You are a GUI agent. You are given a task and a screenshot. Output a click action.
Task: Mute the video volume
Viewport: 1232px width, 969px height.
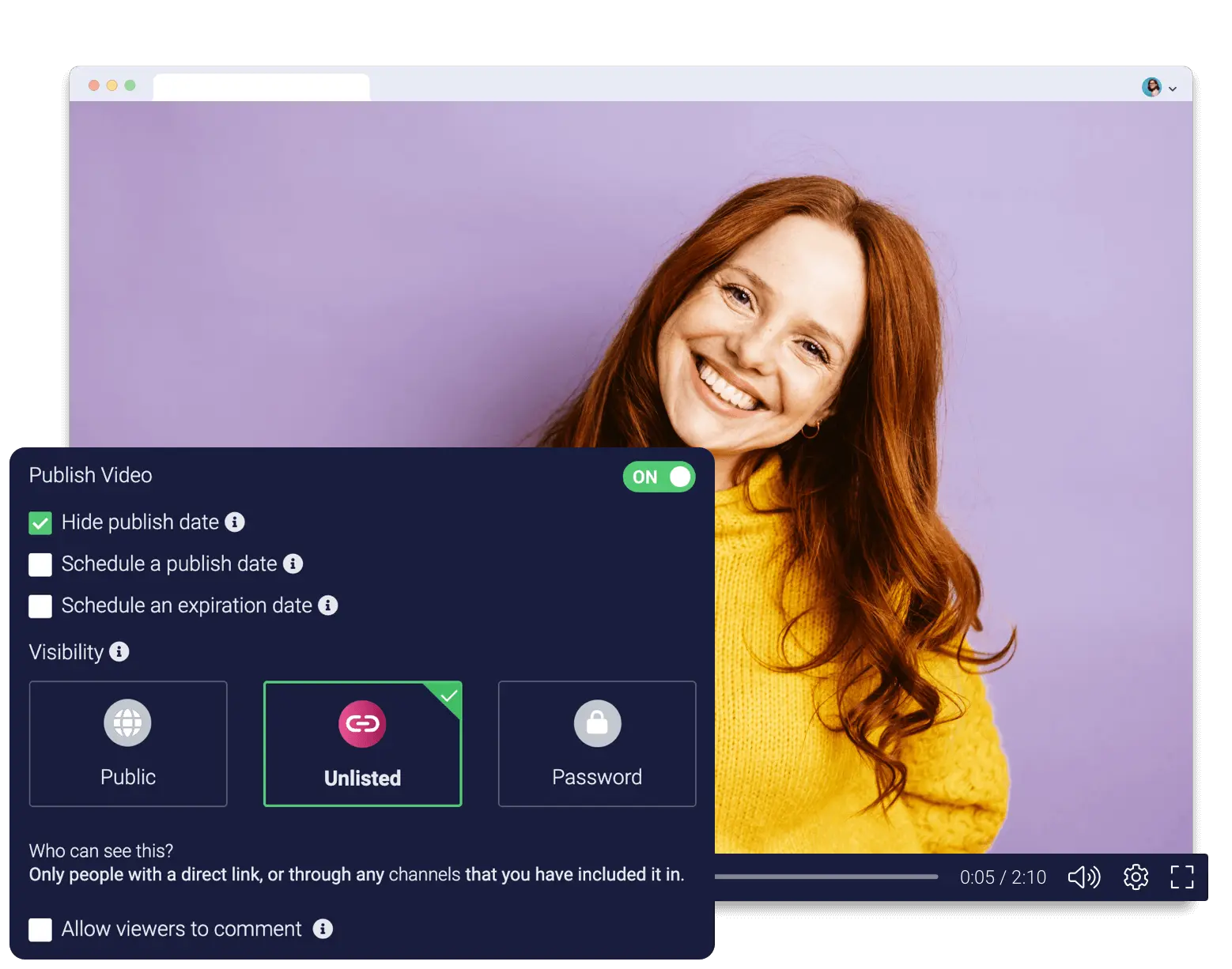[x=1084, y=877]
